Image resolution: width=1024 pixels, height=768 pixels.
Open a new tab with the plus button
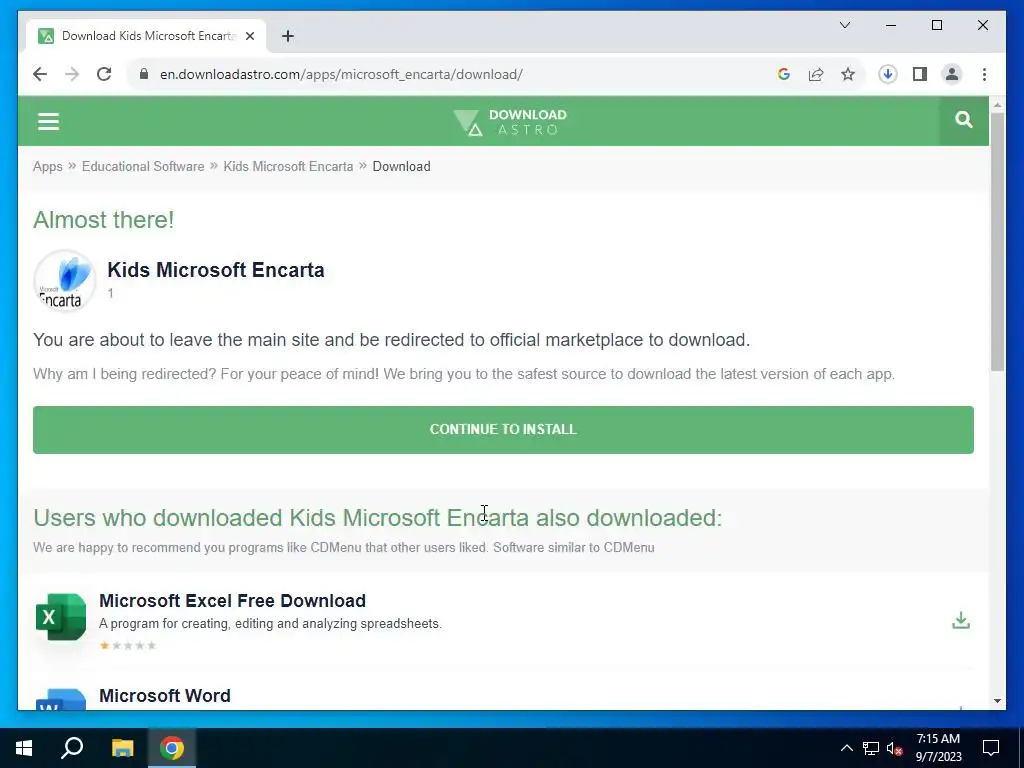point(288,36)
